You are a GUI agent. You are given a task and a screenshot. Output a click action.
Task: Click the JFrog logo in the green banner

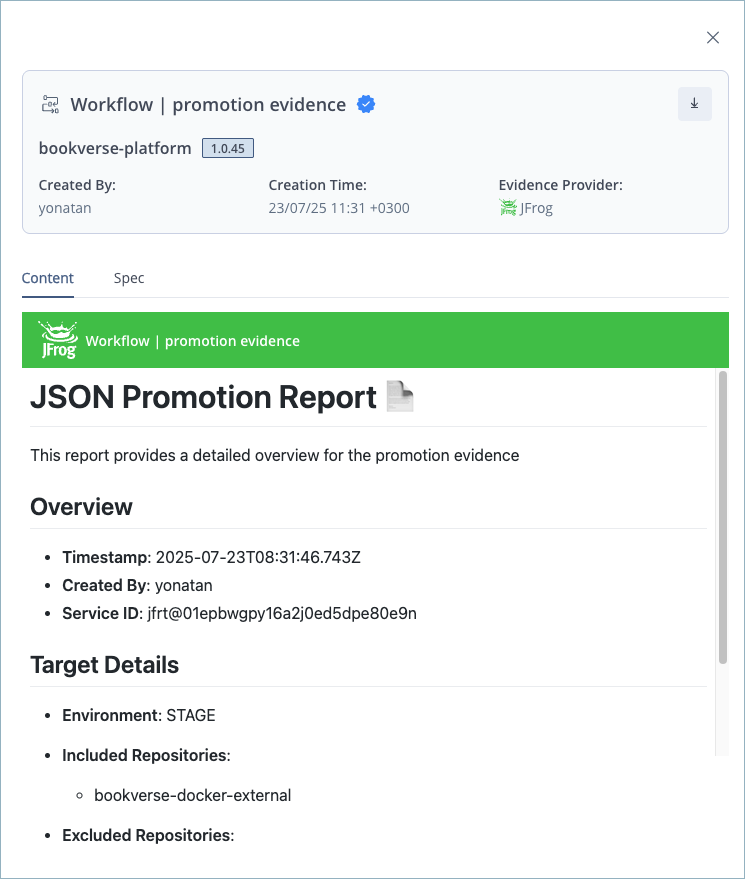57,340
